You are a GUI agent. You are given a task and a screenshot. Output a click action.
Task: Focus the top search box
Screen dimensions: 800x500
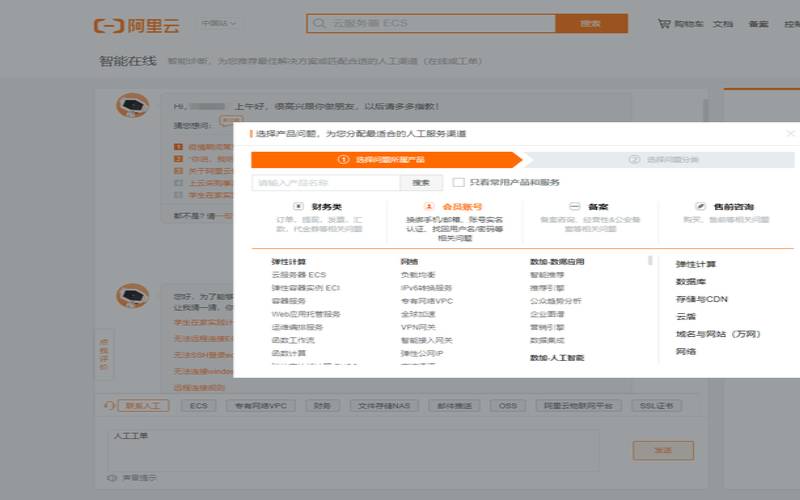coord(432,23)
